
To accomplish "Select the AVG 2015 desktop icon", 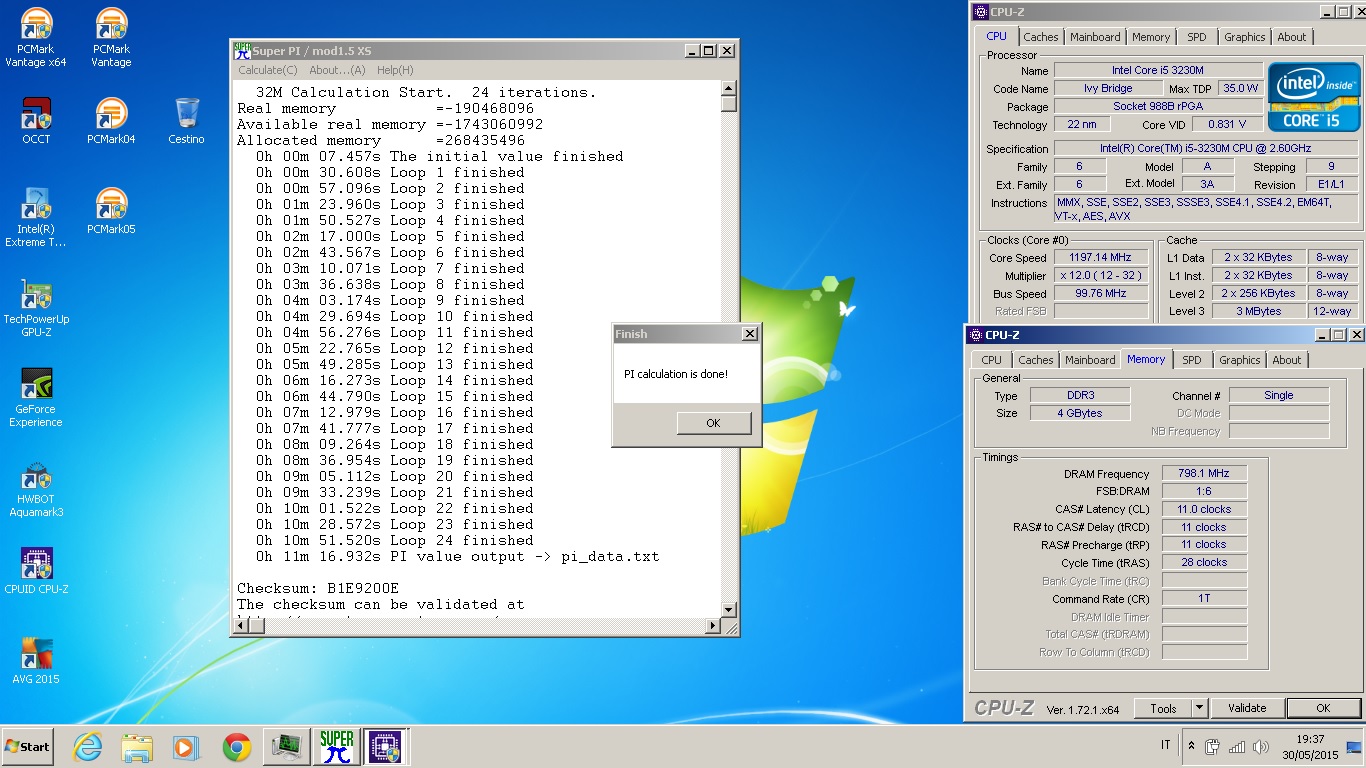I will 36,661.
